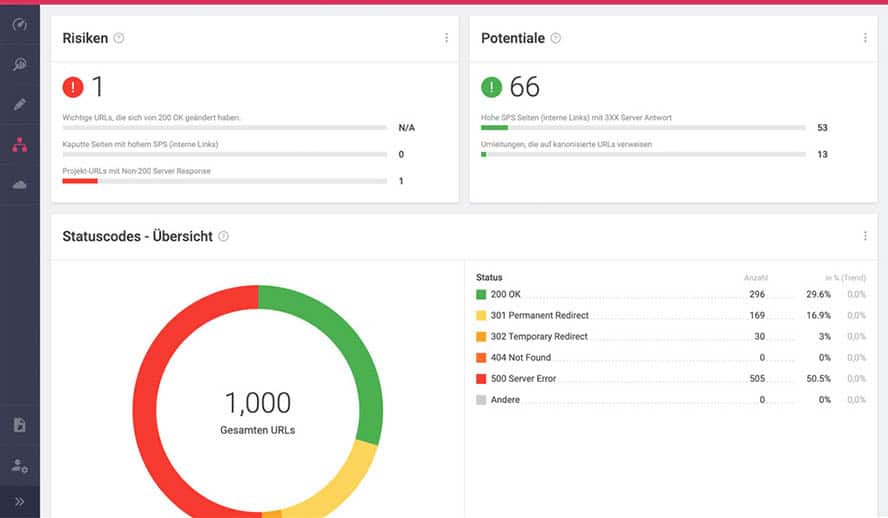Screen dimensions: 888x518
Task: Select the 200 OK status row label
Action: 505,294
